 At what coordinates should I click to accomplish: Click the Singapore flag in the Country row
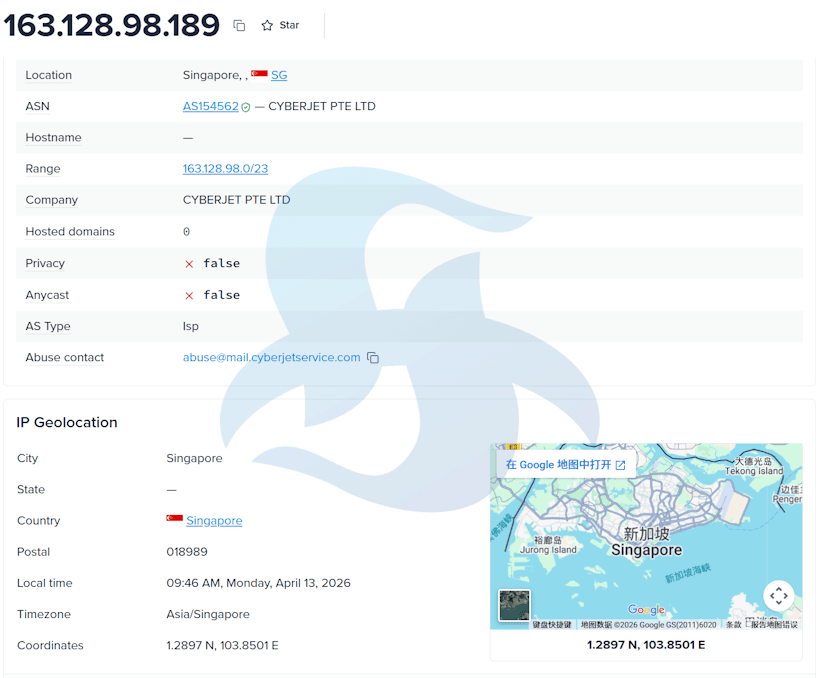[175, 520]
